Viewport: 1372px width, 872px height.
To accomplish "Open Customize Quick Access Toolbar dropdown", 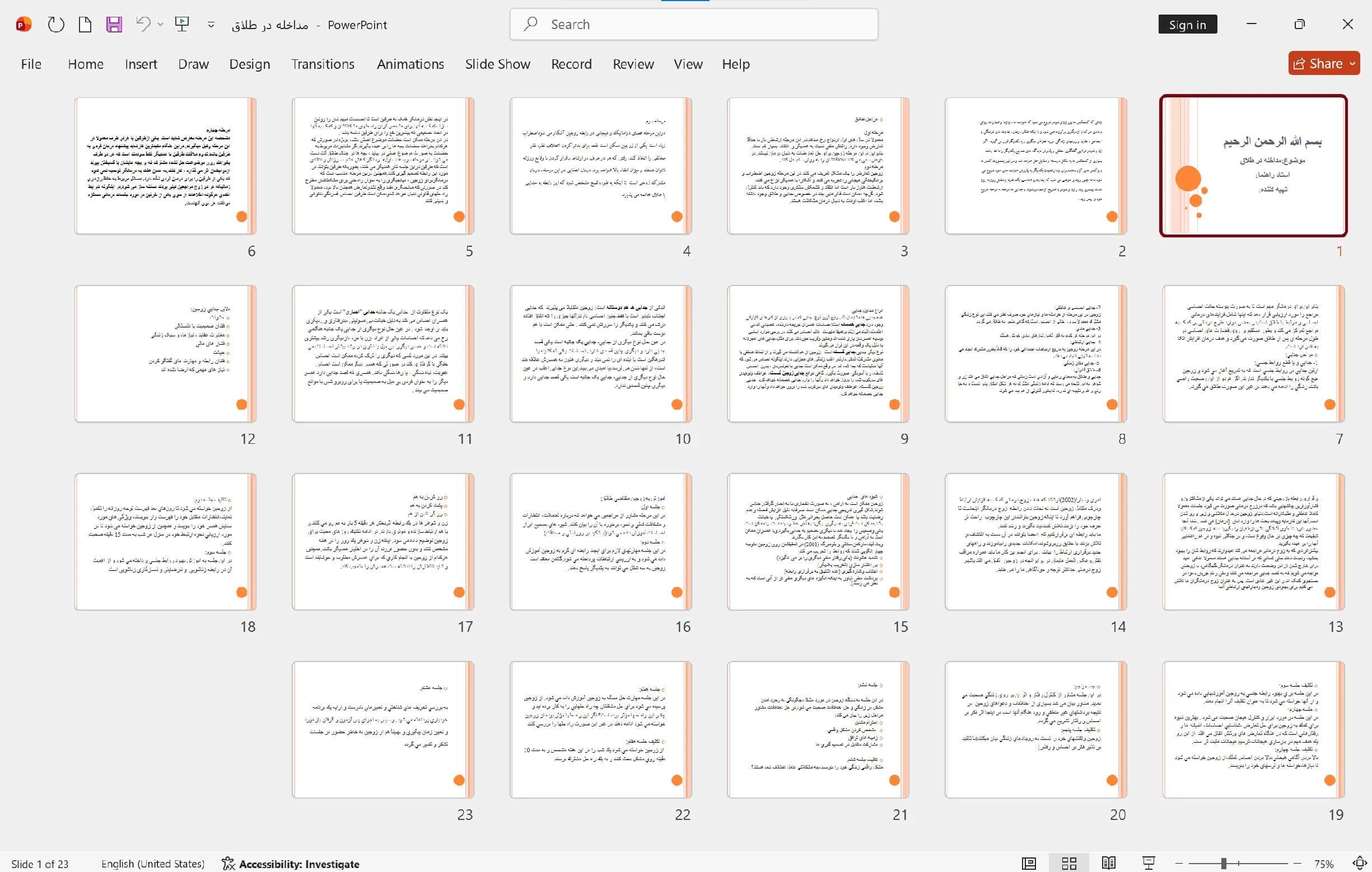I will click(211, 25).
